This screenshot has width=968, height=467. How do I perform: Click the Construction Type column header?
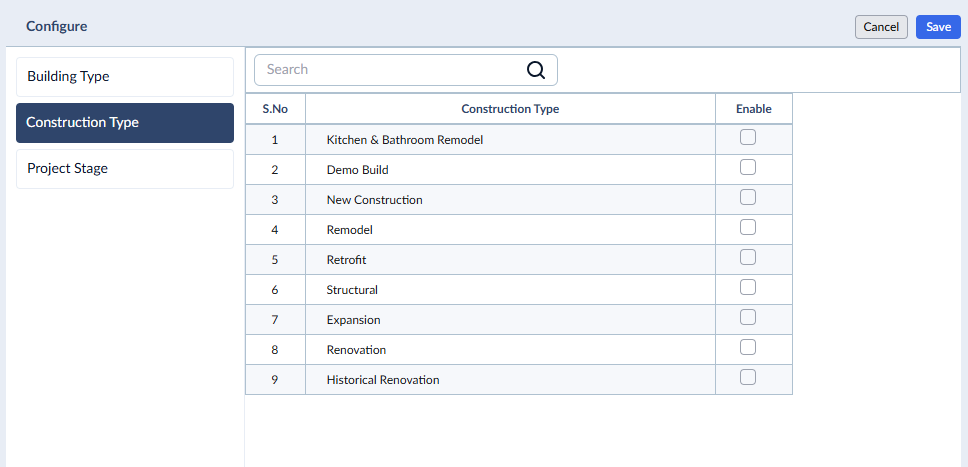(x=510, y=109)
